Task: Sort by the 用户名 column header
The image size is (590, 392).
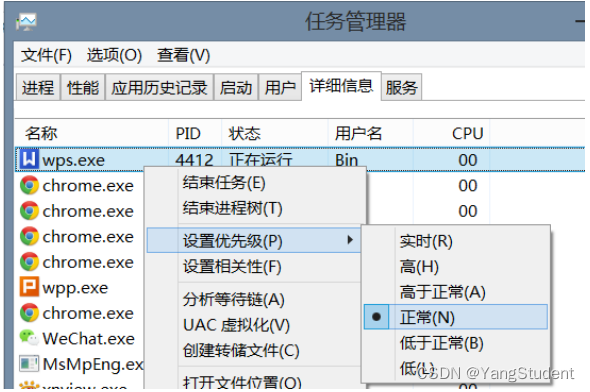Action: [x=371, y=133]
